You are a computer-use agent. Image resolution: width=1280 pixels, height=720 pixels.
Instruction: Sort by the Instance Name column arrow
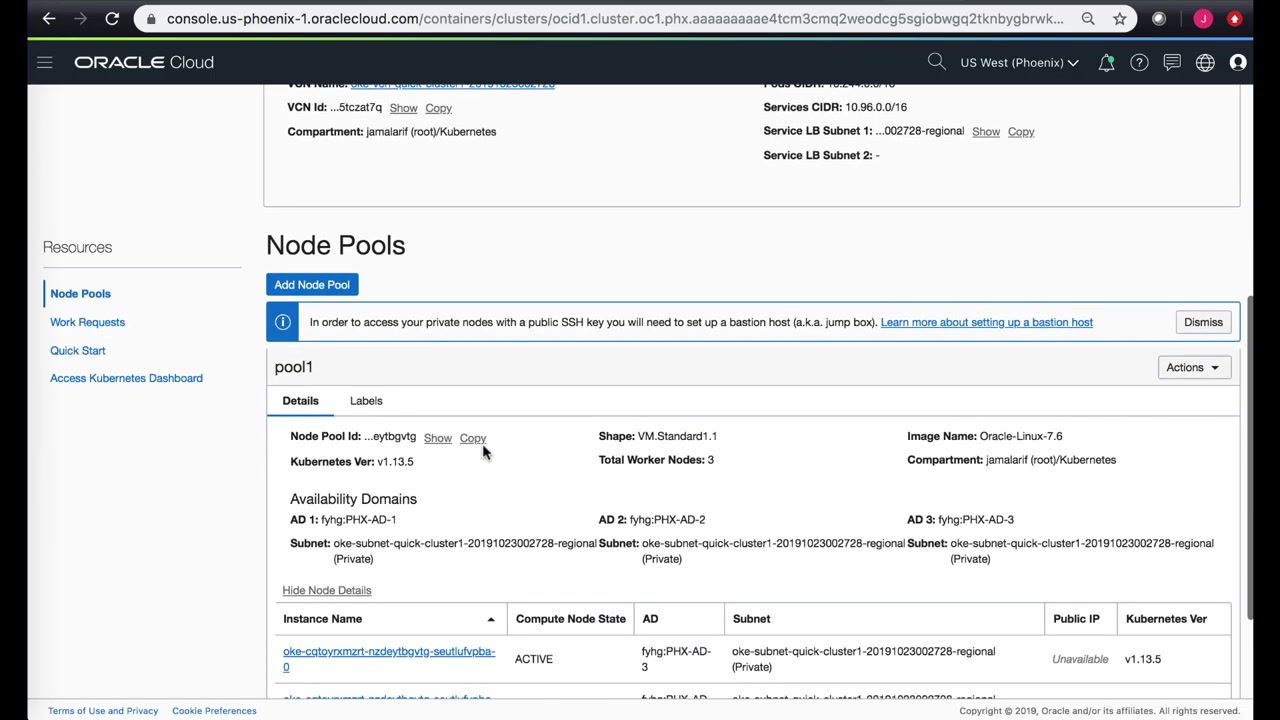click(x=490, y=619)
